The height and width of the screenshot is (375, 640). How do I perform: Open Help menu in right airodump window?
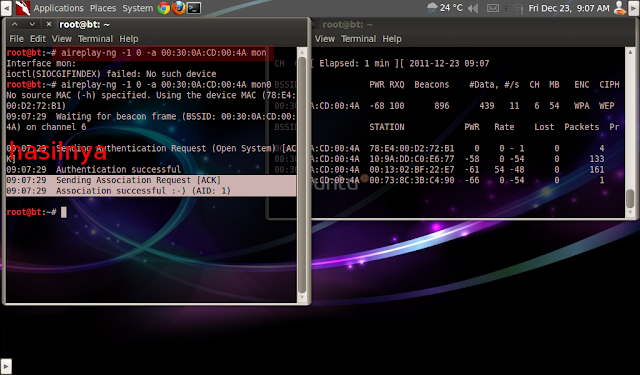click(392, 39)
